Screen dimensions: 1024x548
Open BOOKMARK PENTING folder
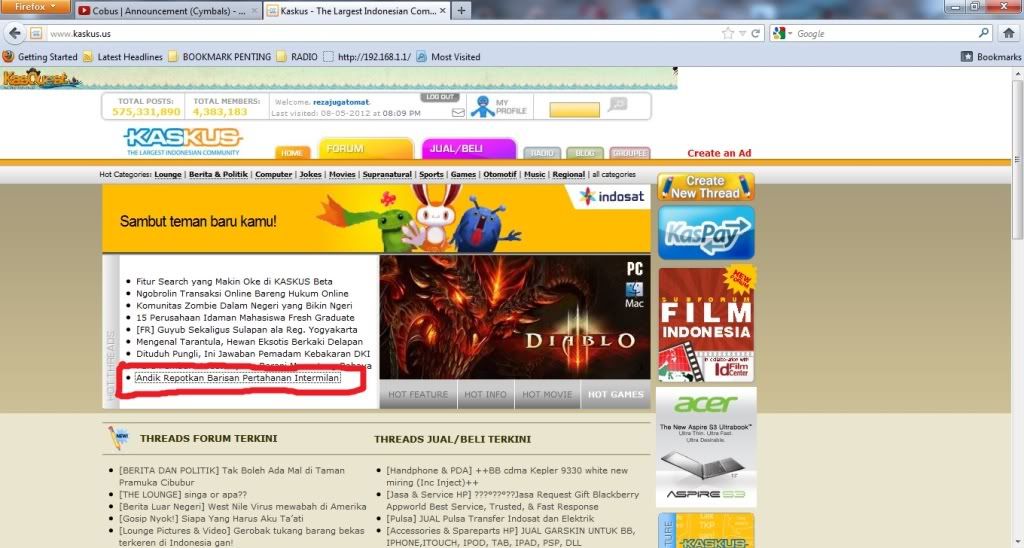tap(219, 57)
